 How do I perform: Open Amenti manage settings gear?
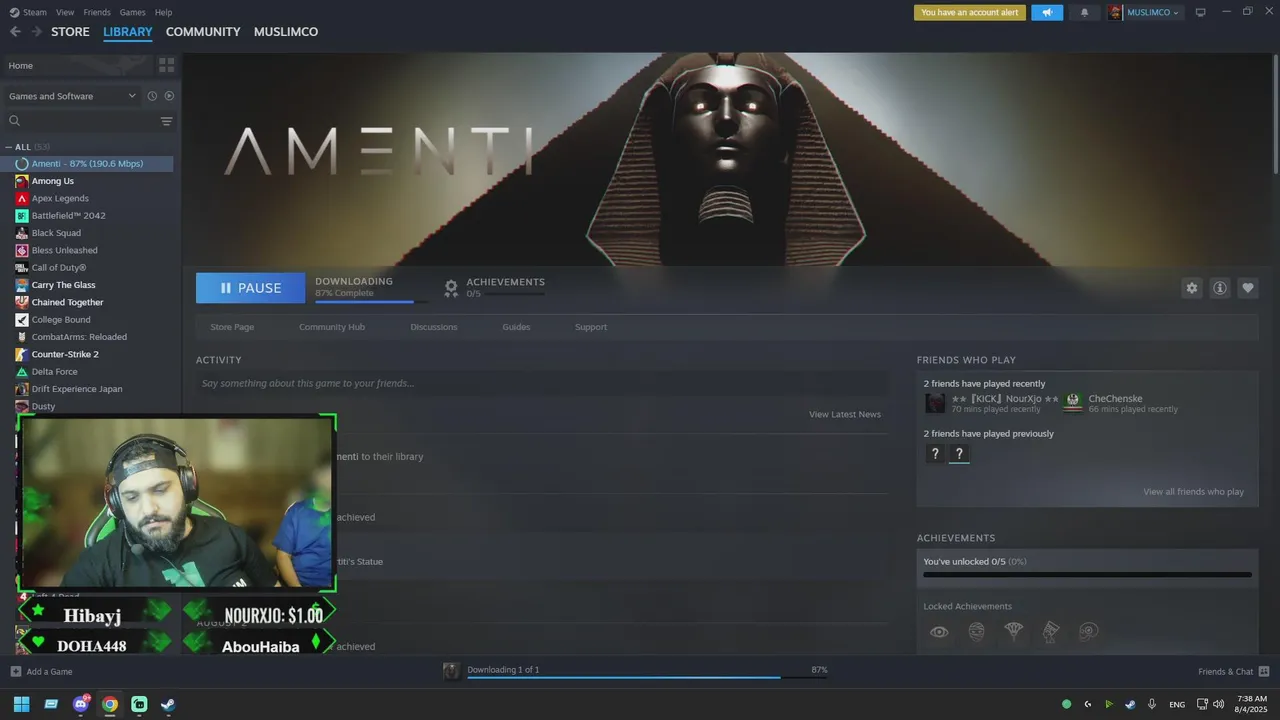coord(1191,288)
